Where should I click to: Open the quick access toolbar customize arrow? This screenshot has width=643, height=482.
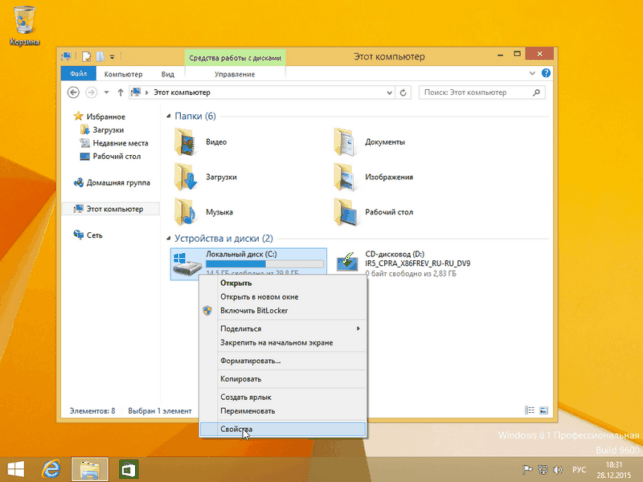pyautogui.click(x=112, y=57)
